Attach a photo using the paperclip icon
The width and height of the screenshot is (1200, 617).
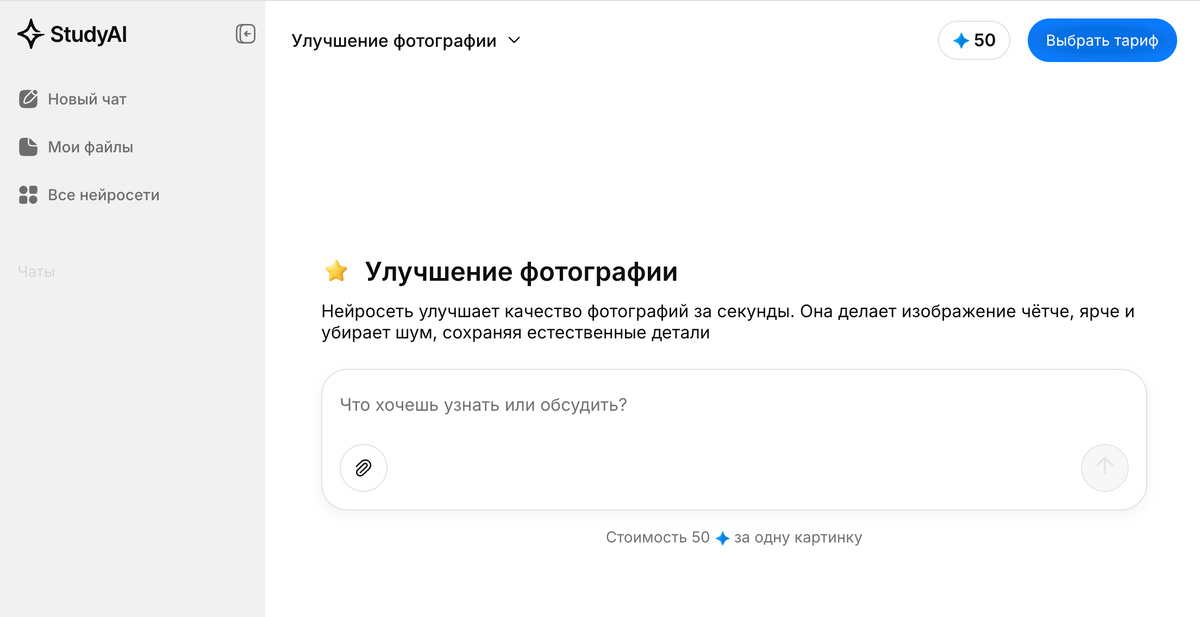362,468
